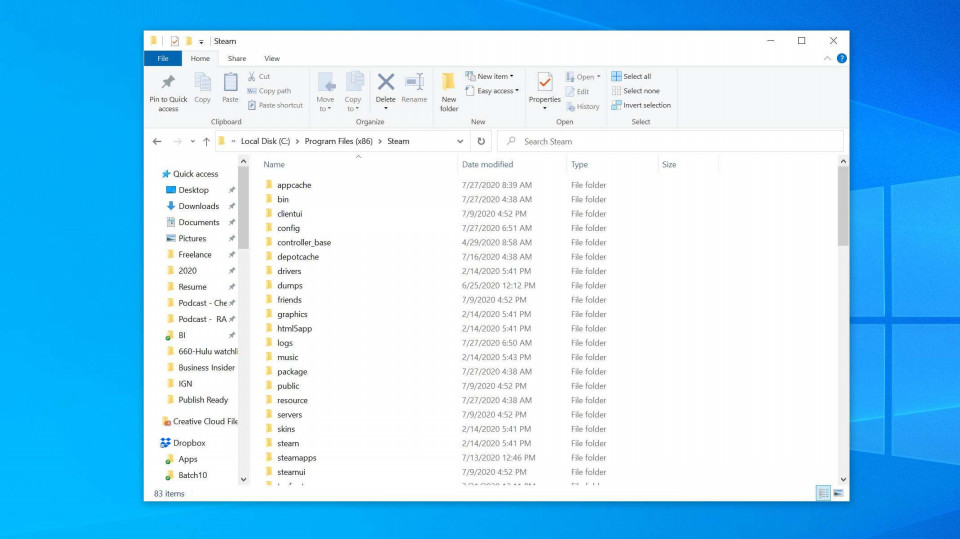960x539 pixels.
Task: Select Desktop in Quick access
Action: (193, 190)
